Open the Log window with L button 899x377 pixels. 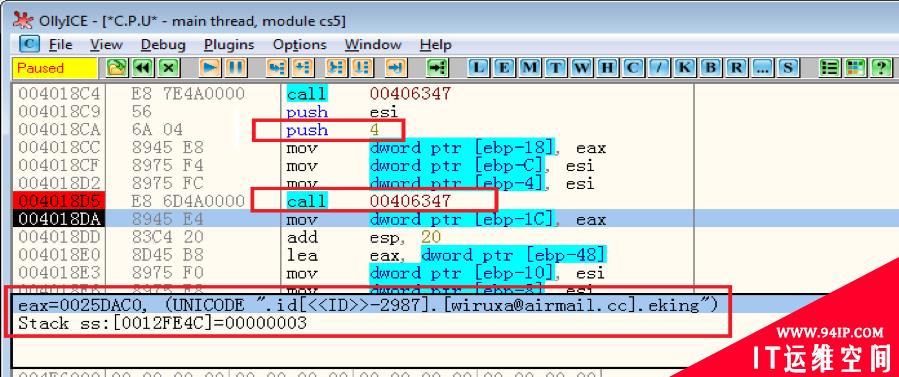[478, 68]
